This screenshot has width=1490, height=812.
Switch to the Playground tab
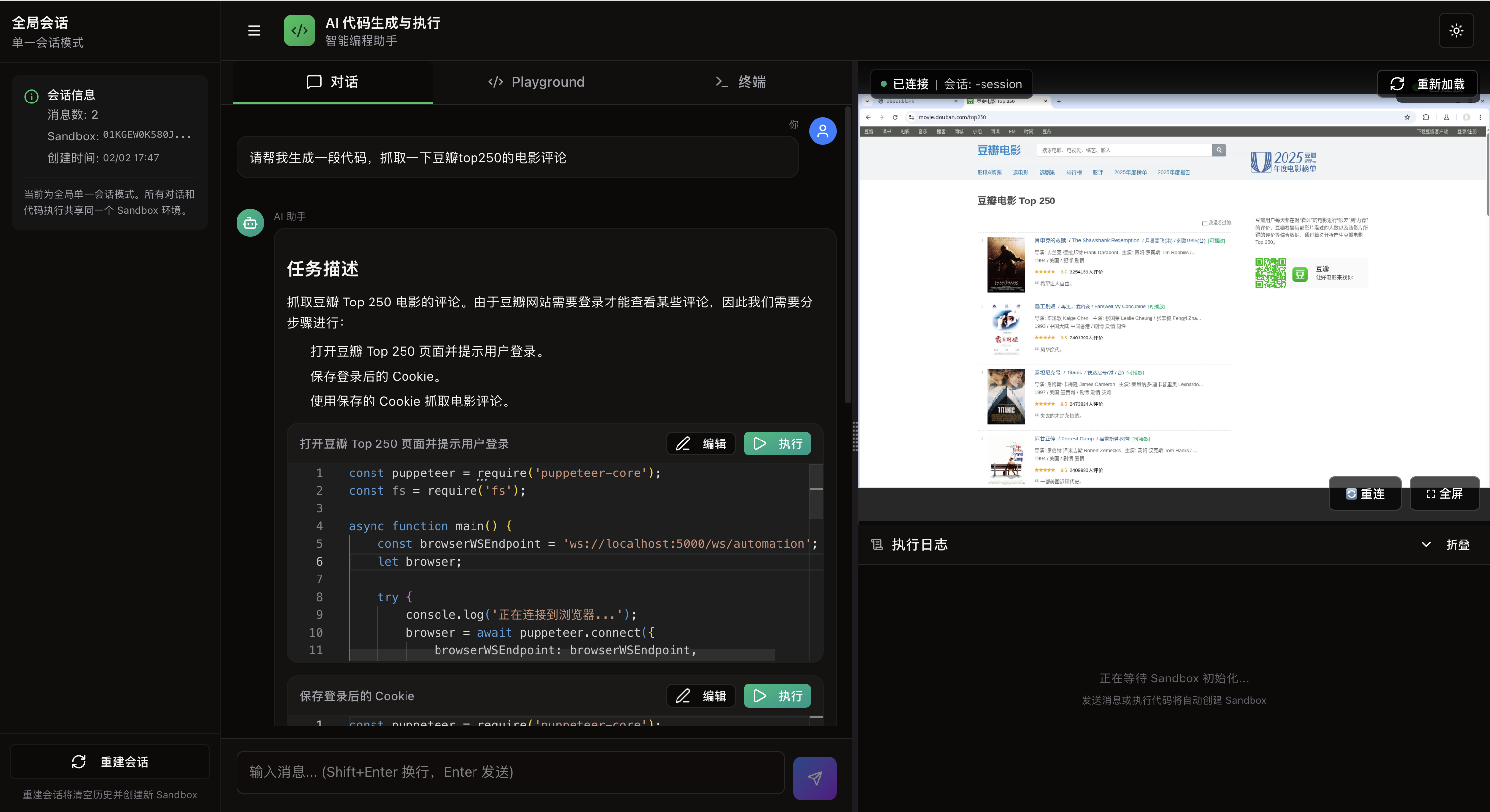click(x=536, y=82)
